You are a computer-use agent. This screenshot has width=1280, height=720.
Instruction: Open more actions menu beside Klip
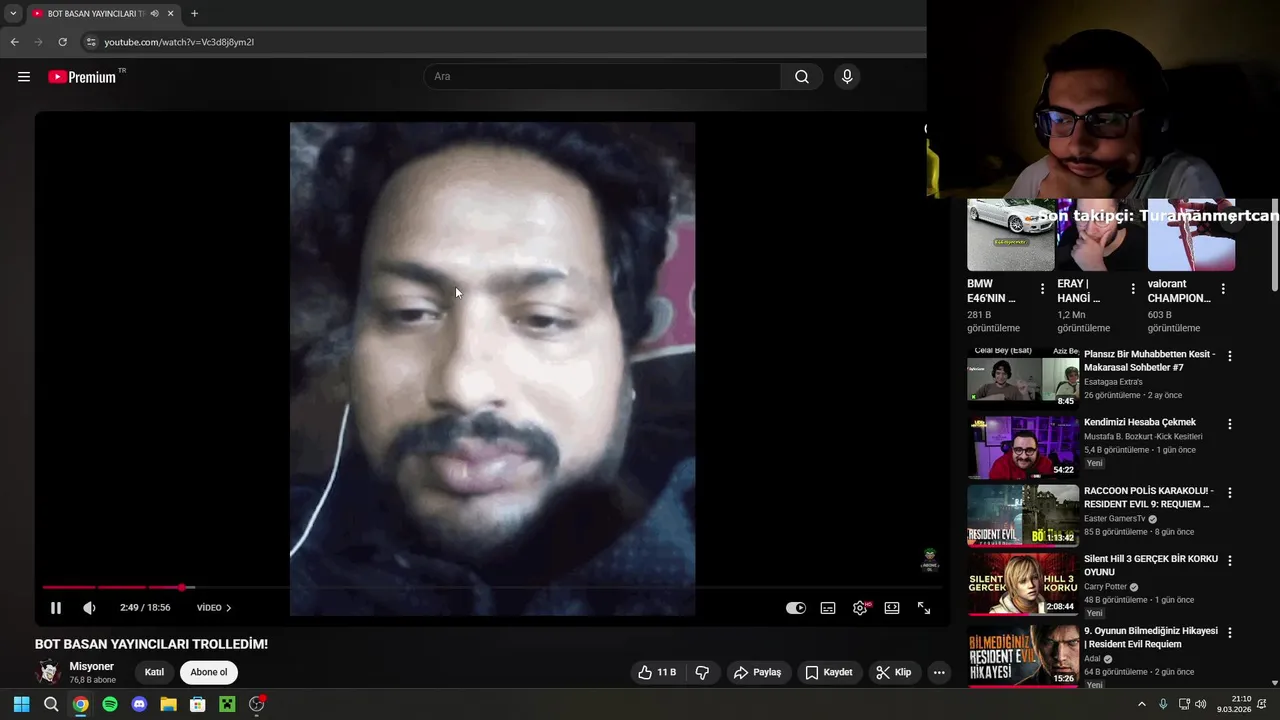pyautogui.click(x=939, y=673)
